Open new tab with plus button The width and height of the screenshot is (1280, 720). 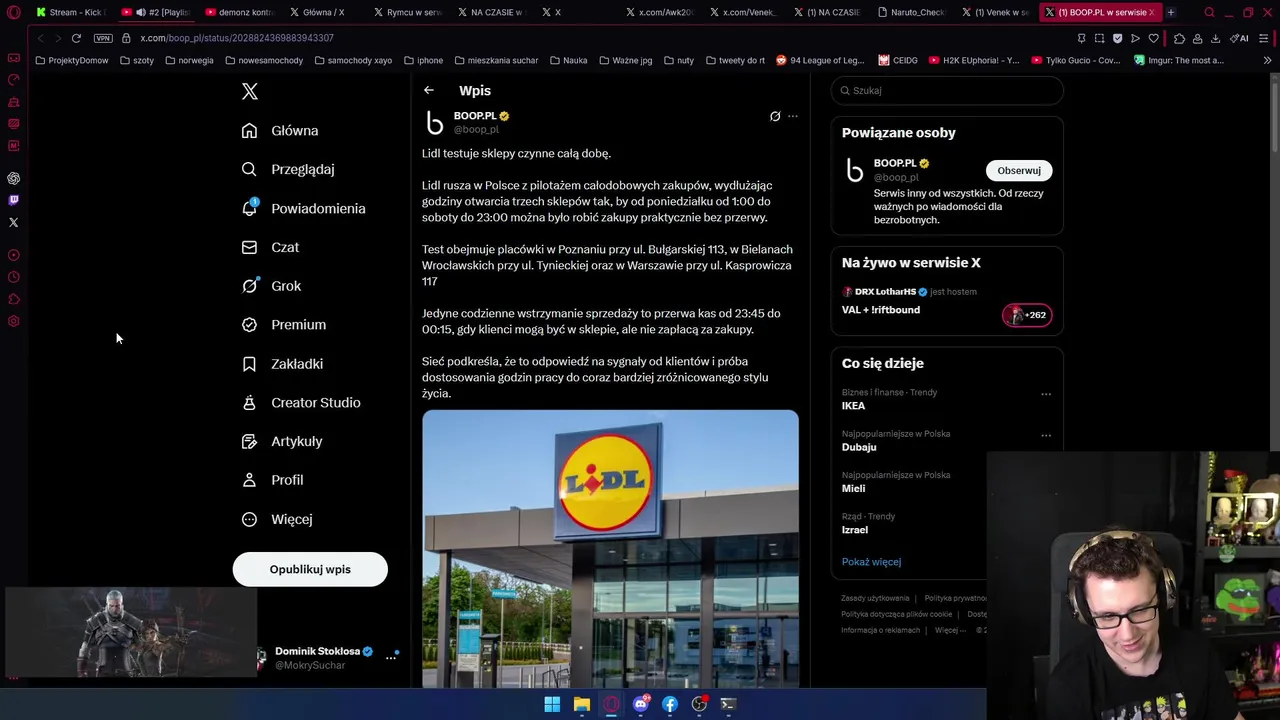[x=1170, y=12]
